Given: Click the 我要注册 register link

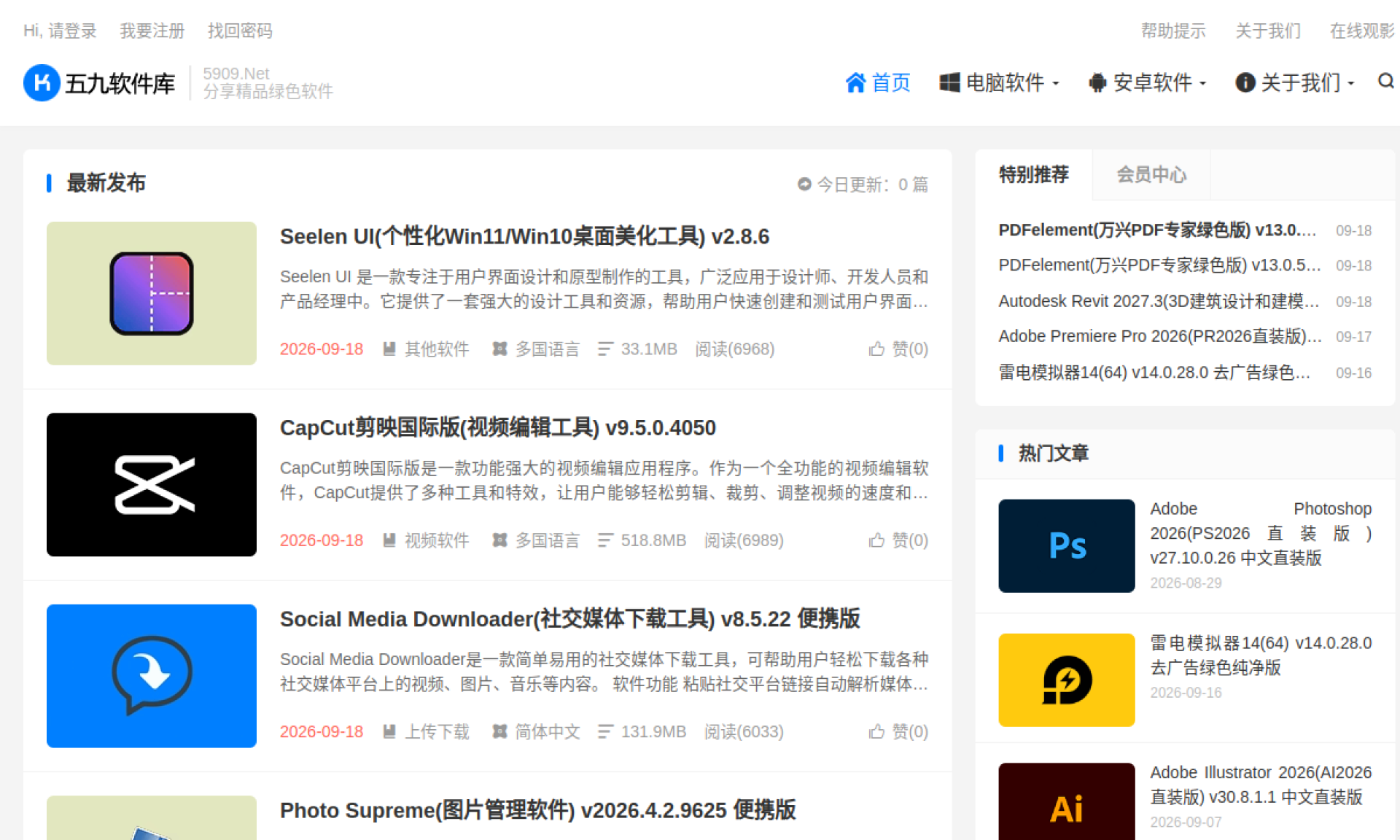Looking at the screenshot, I should [x=152, y=31].
